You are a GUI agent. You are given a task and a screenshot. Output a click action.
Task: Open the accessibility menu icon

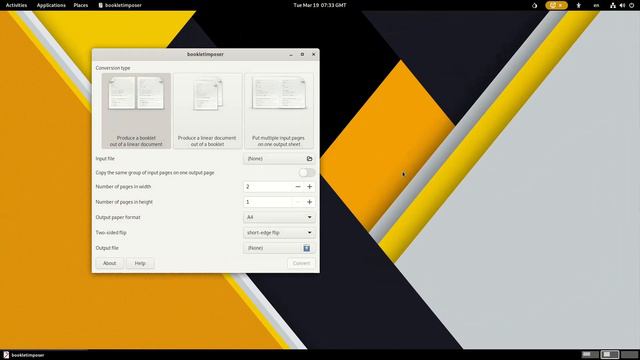click(578, 5)
